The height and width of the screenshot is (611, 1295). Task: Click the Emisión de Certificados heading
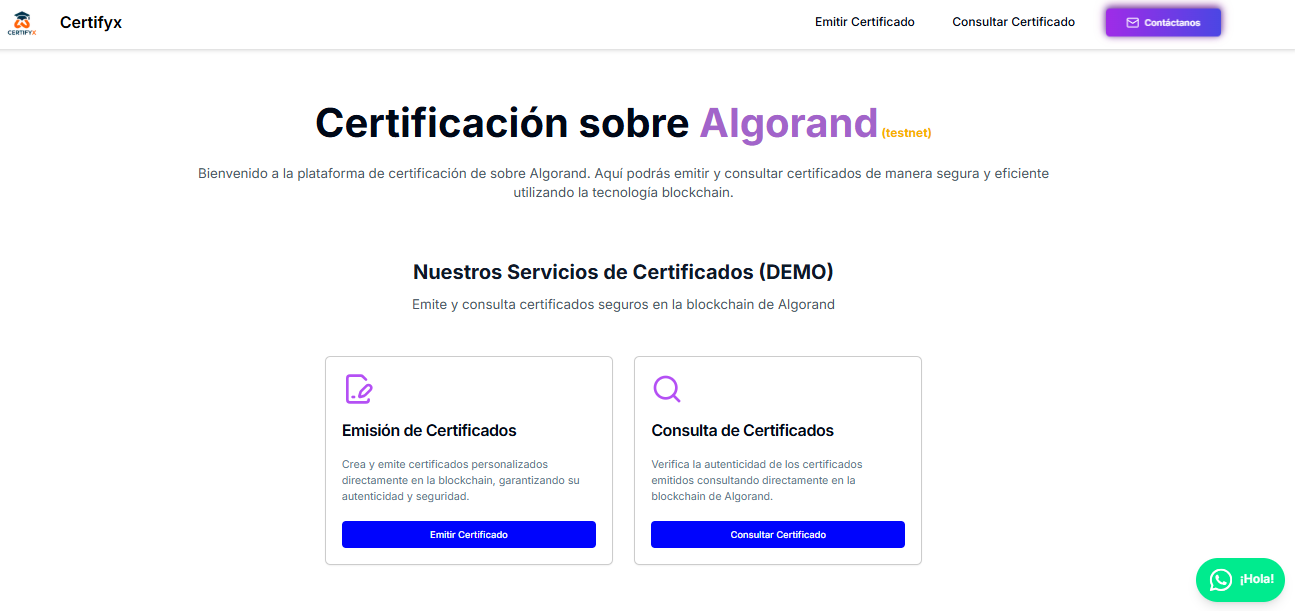click(x=427, y=430)
